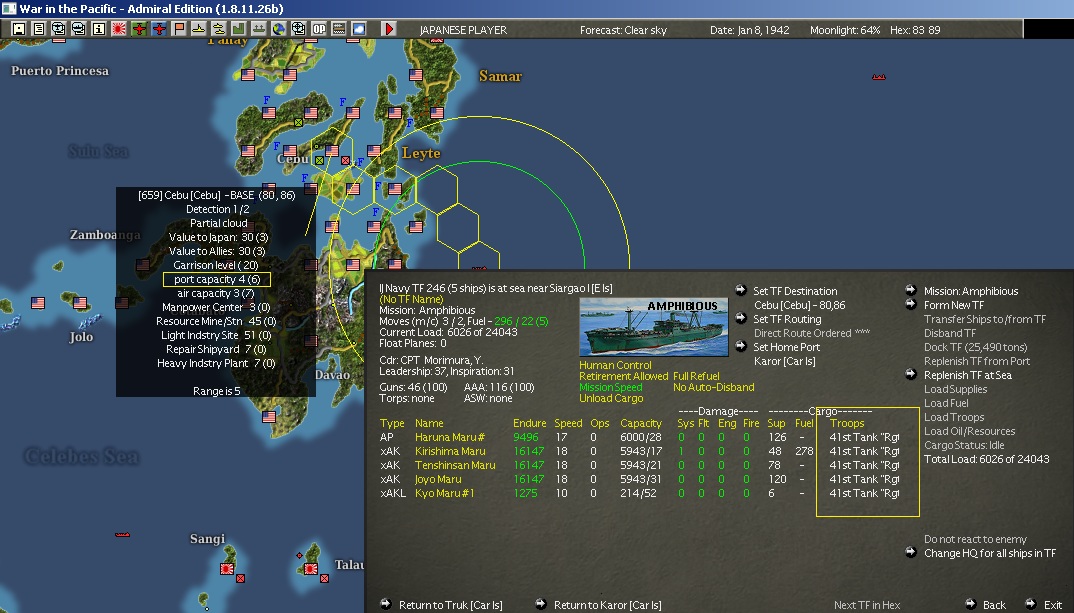Click Transfer Ships to/from TF option

click(x=985, y=319)
